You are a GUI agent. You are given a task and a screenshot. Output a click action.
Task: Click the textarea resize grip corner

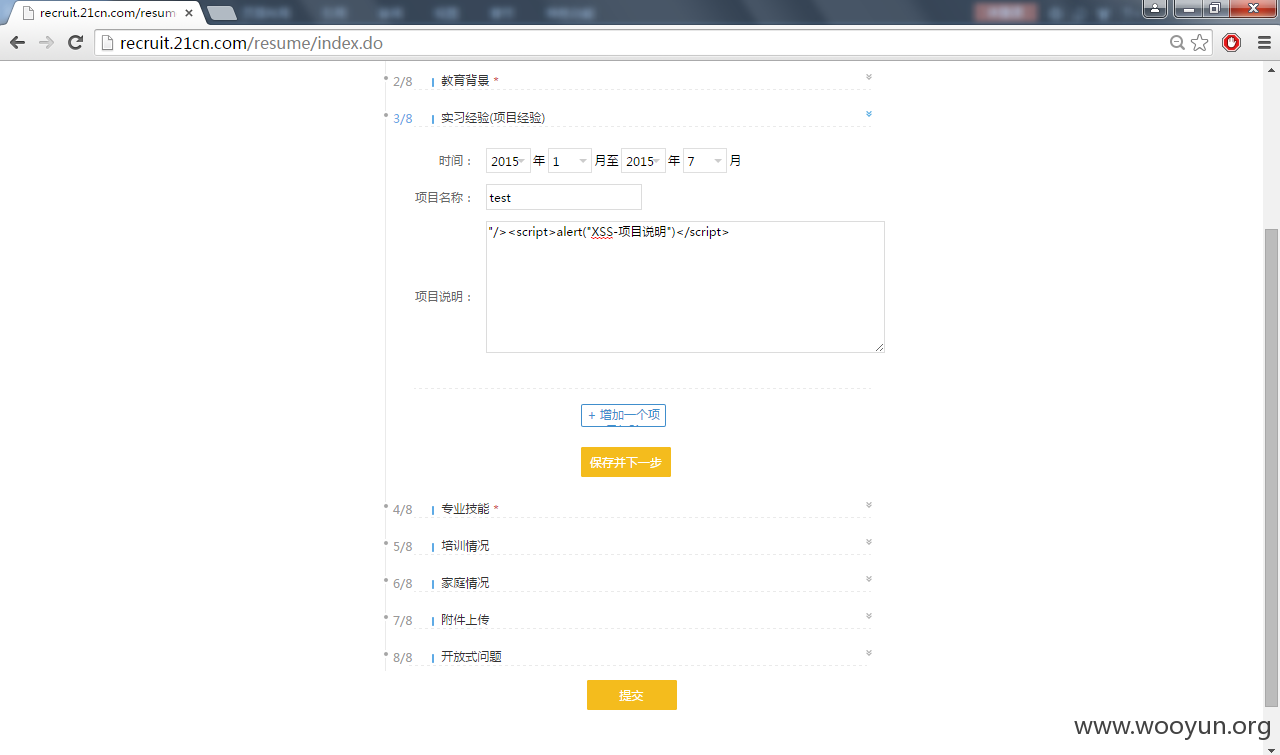point(879,347)
